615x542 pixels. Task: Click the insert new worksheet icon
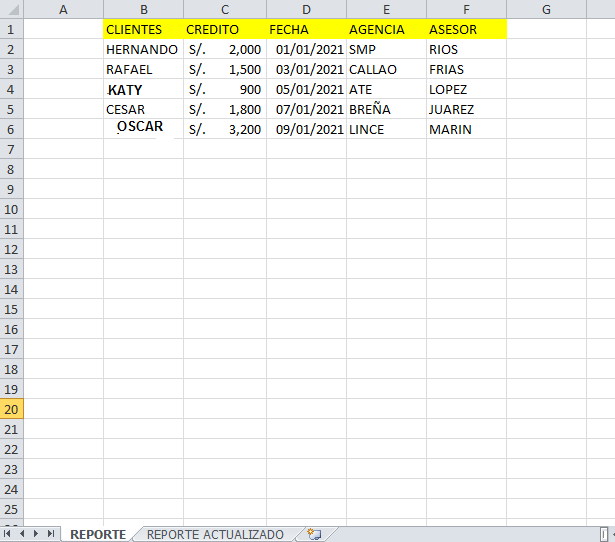[314, 534]
